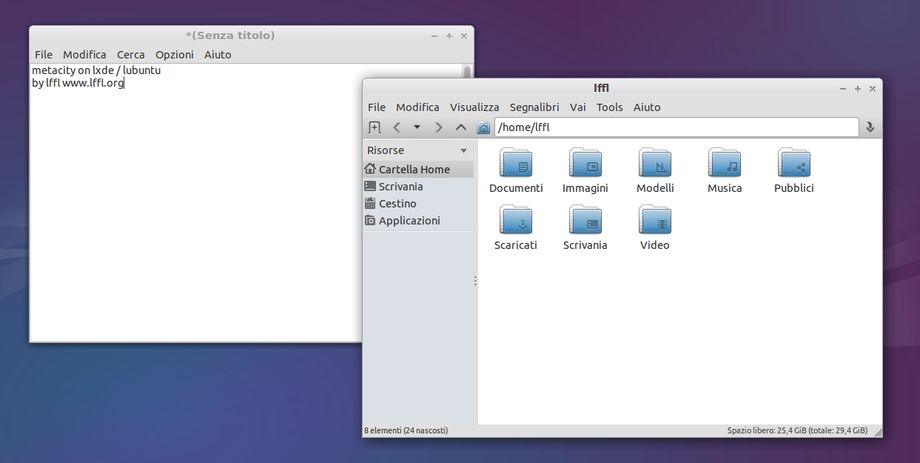Maximize the Senza titolo editor window
The width and height of the screenshot is (920, 463).
pos(449,36)
